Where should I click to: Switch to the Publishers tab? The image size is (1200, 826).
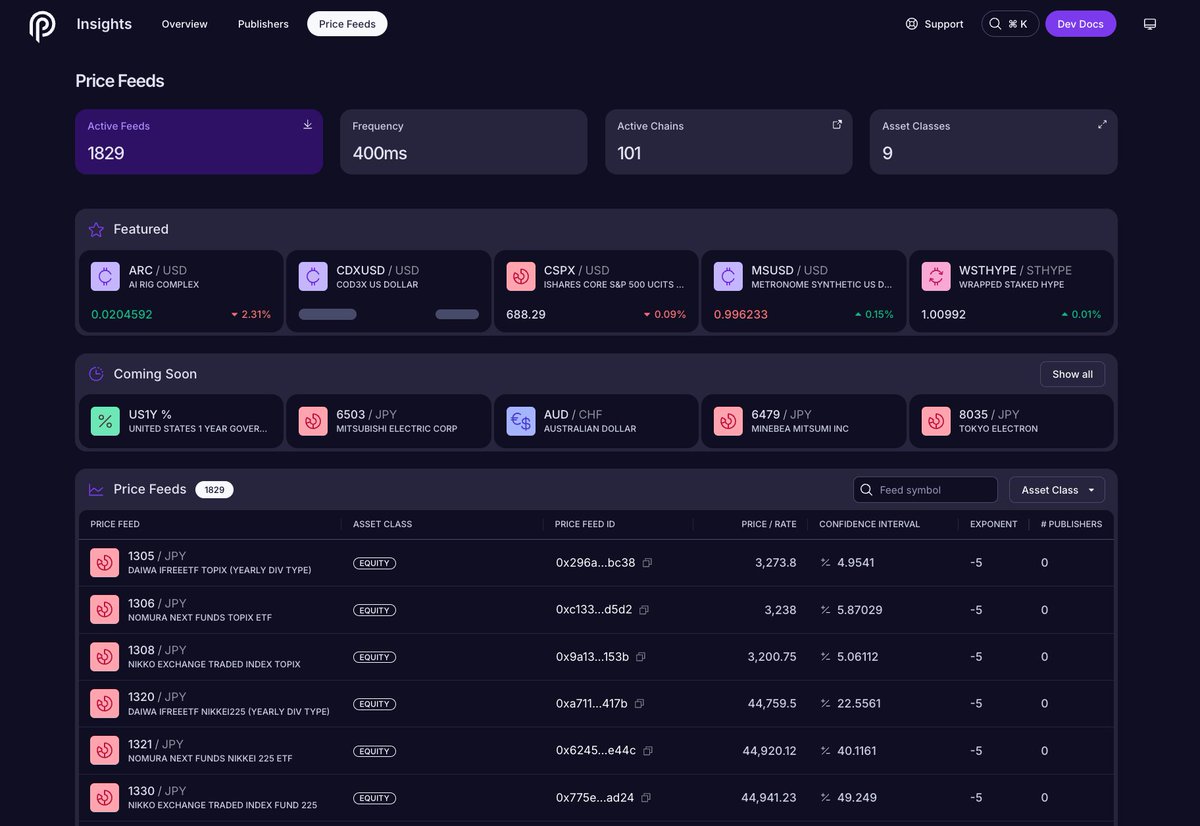[263, 24]
